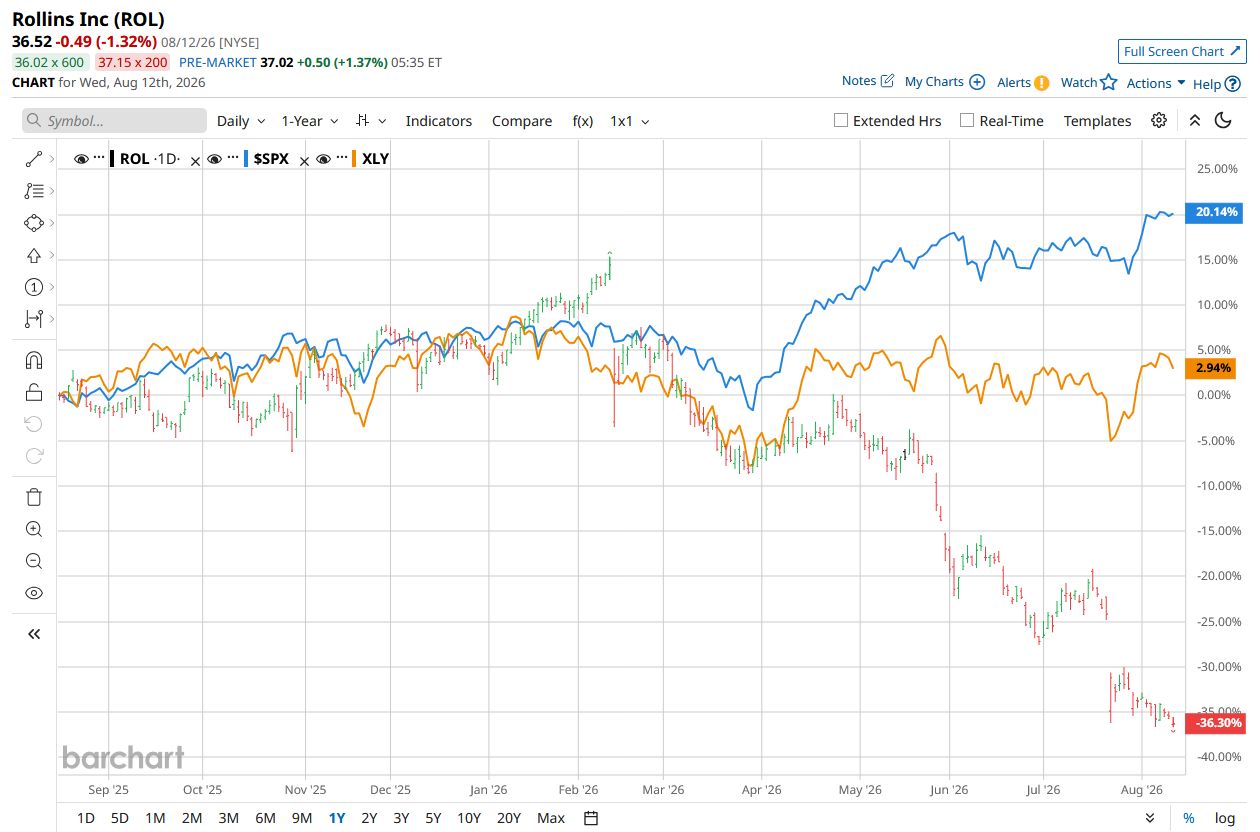Click the Watch star icon
The height and width of the screenshot is (832, 1260).
coord(1108,82)
